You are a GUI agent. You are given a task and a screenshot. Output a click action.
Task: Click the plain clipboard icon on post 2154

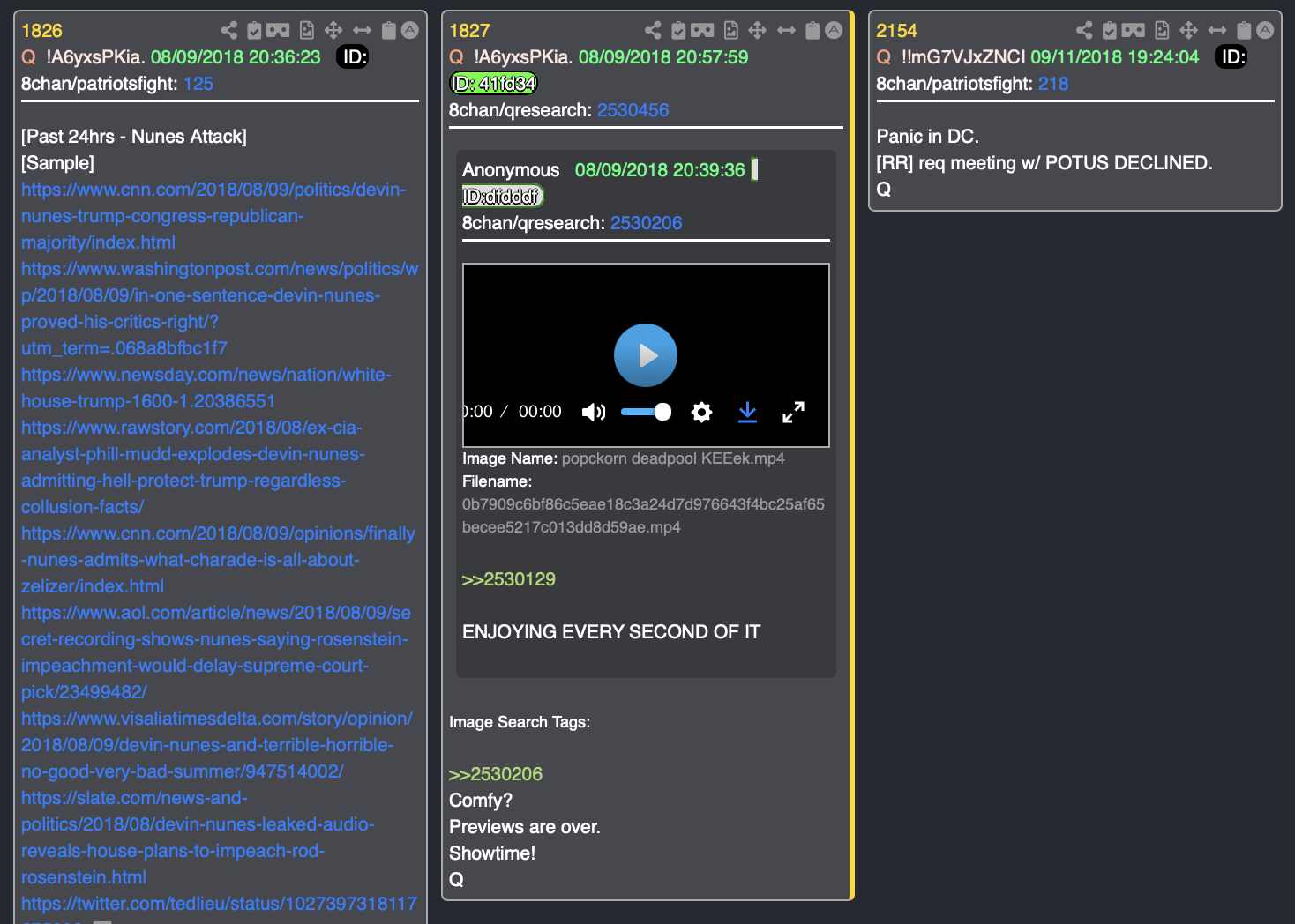(x=1244, y=31)
